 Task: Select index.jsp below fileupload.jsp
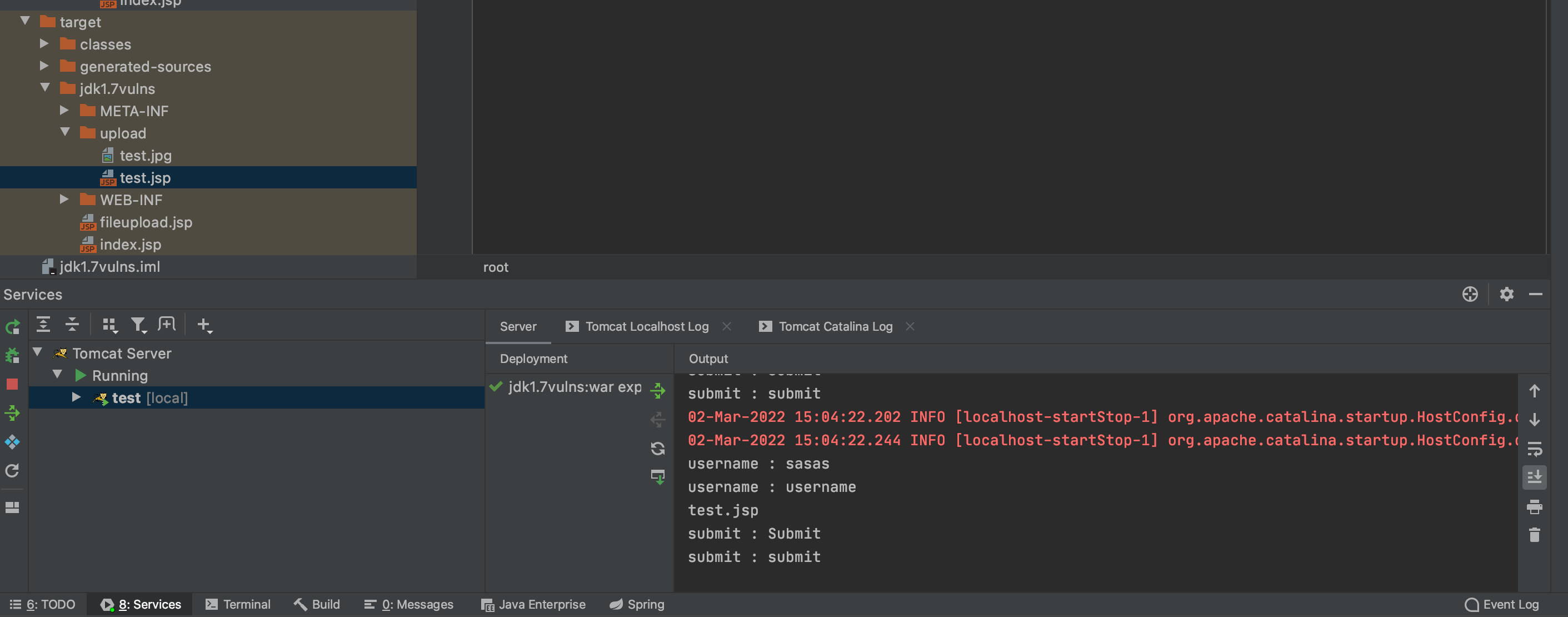[x=130, y=244]
